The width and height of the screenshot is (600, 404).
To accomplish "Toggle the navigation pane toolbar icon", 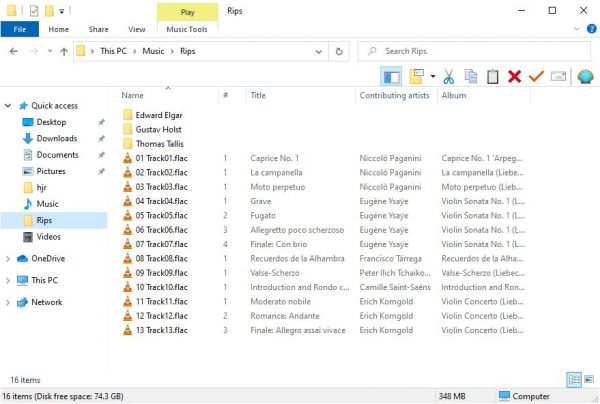I will coord(391,77).
